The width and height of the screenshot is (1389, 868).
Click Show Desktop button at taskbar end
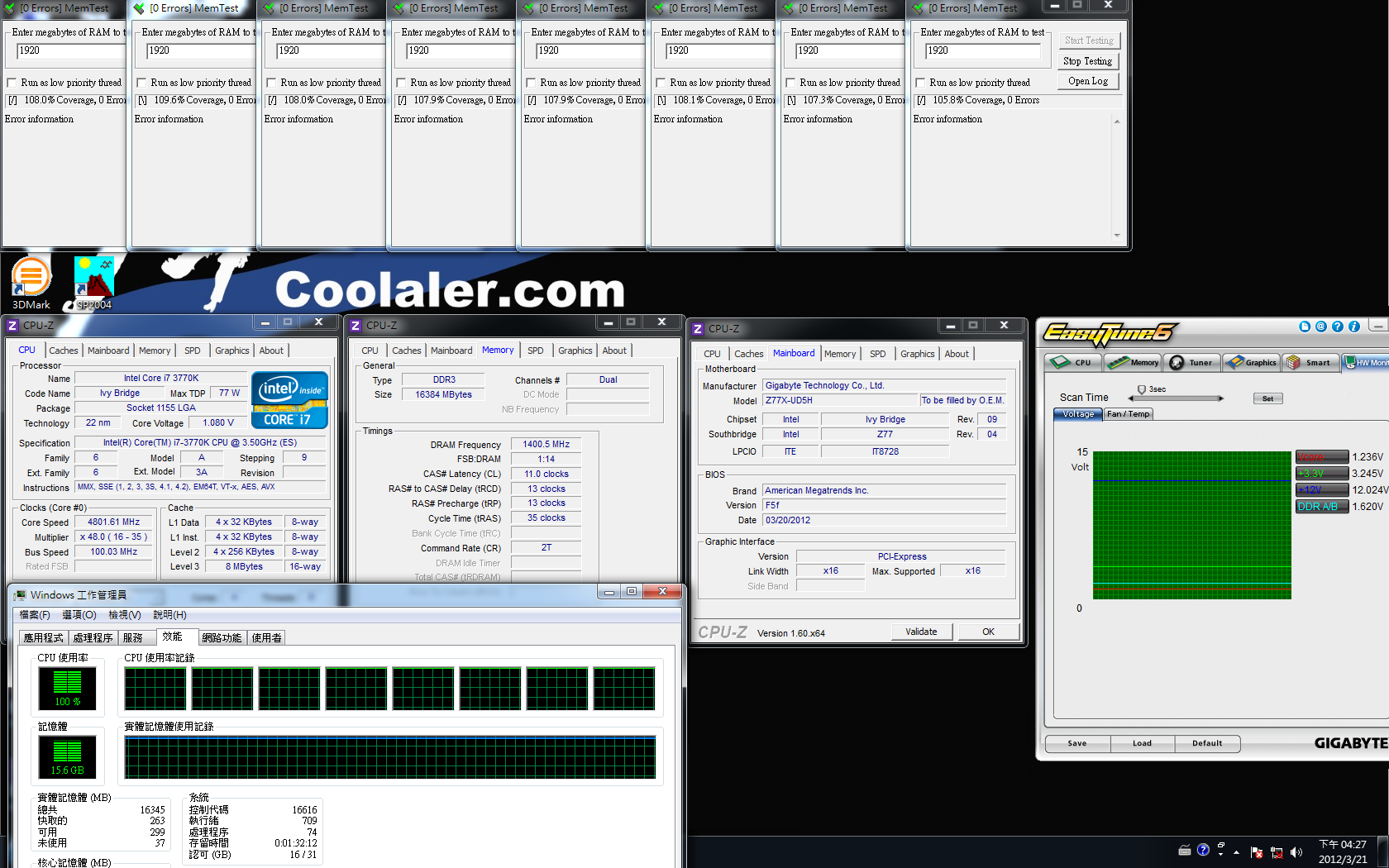[1383, 851]
